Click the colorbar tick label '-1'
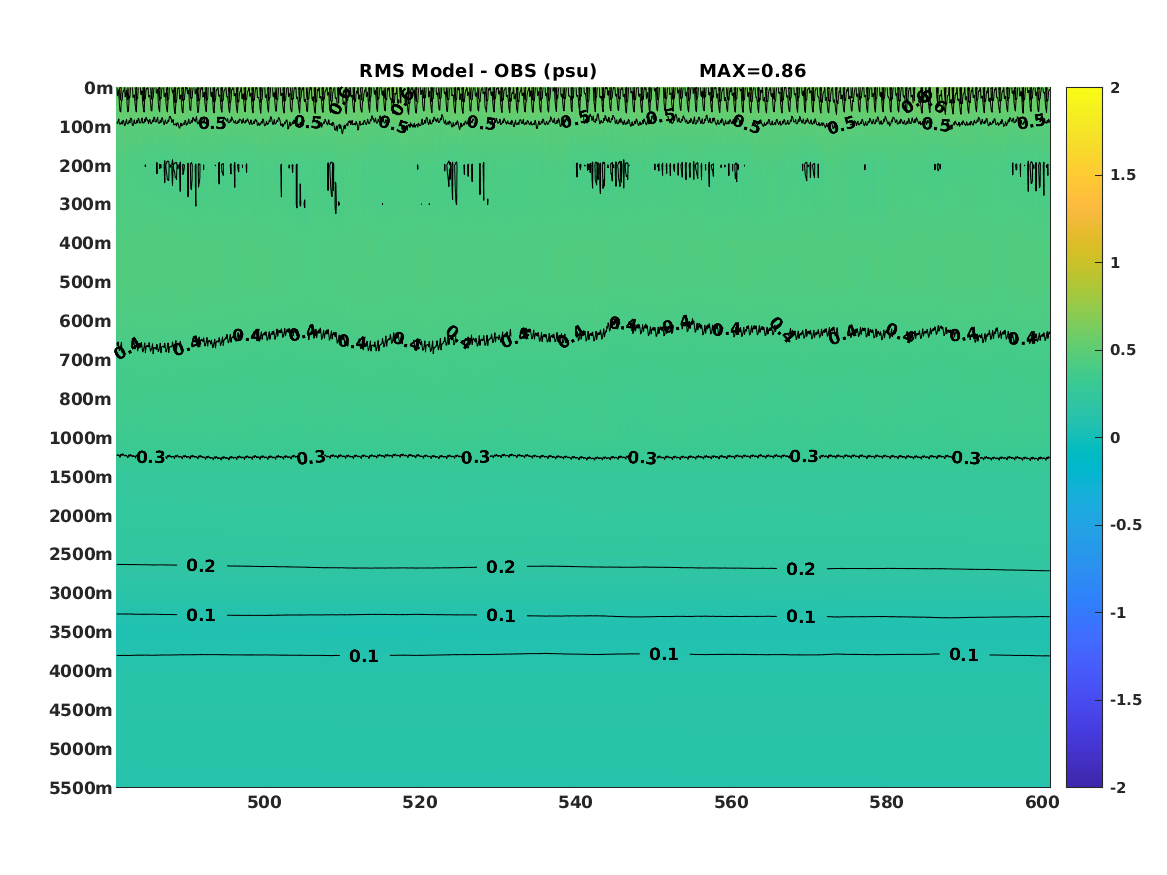 pyautogui.click(x=1118, y=613)
